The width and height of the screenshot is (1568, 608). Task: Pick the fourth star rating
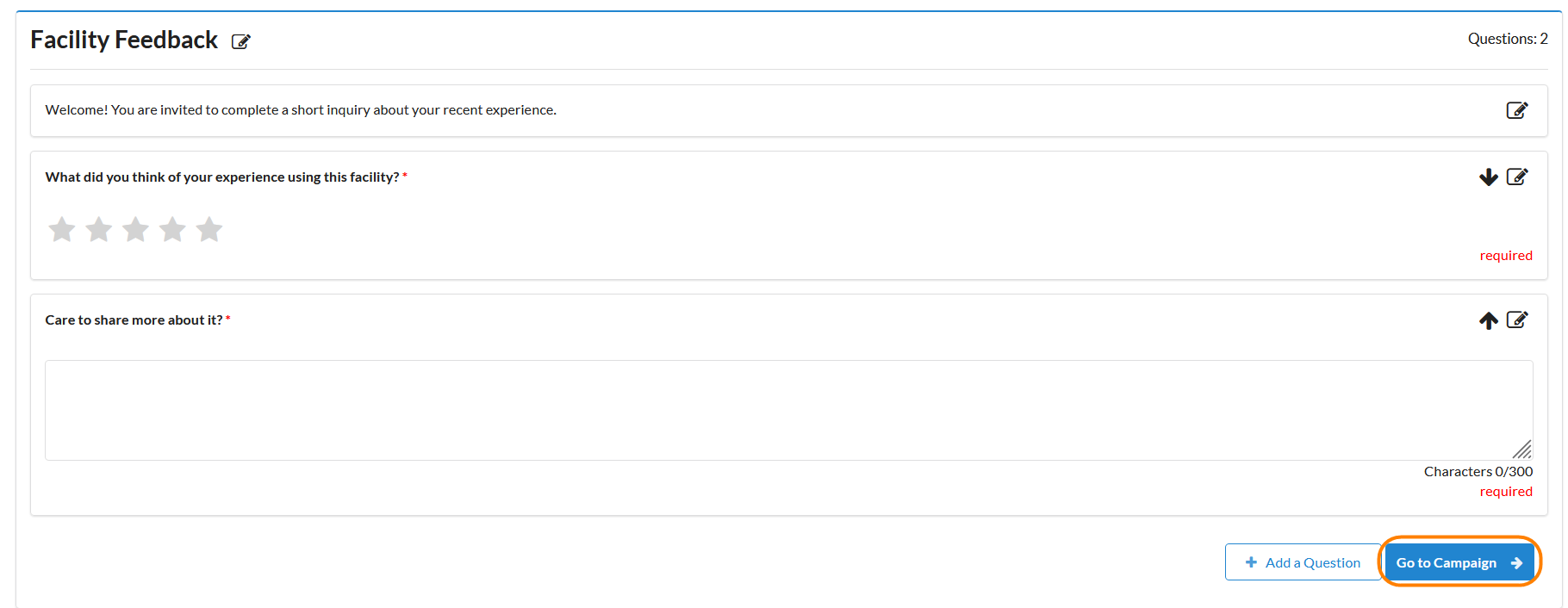pos(173,230)
